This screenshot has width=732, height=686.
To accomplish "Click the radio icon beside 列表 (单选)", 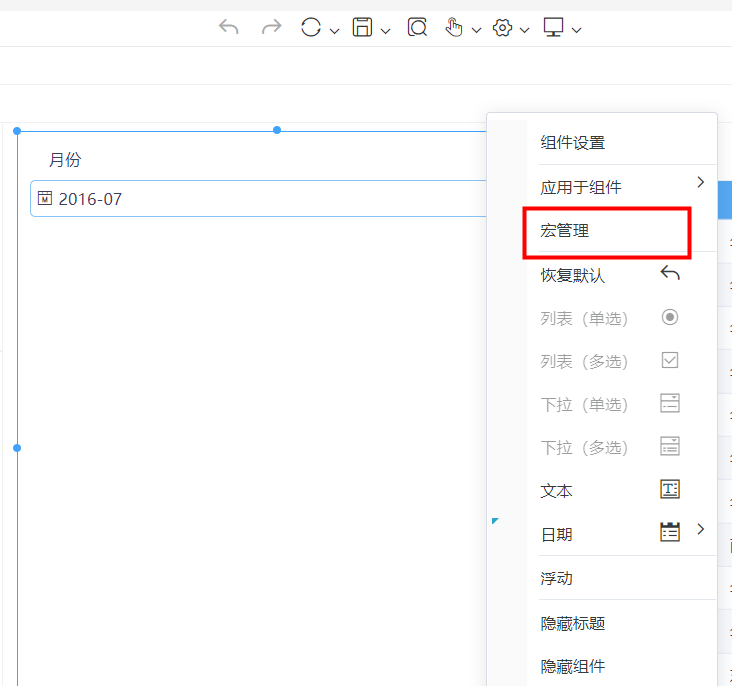I will tap(670, 318).
